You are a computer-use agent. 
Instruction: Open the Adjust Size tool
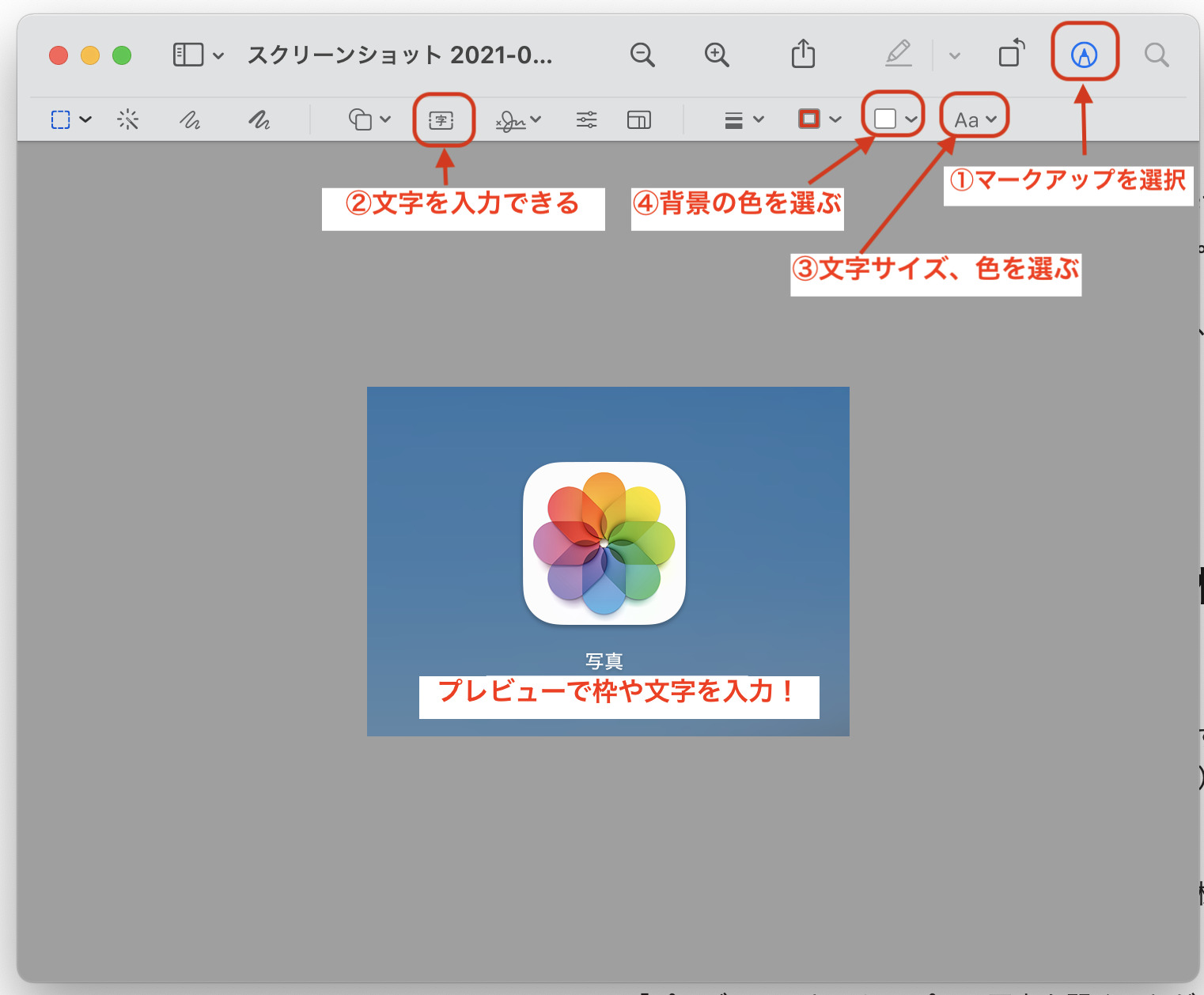pos(639,119)
